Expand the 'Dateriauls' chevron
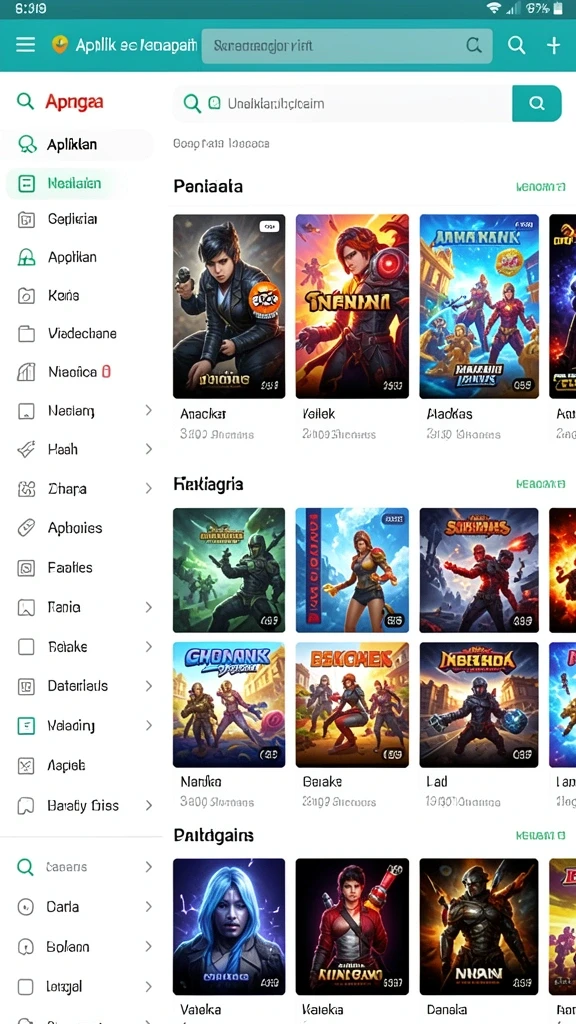This screenshot has height=1024, width=576. pos(148,686)
